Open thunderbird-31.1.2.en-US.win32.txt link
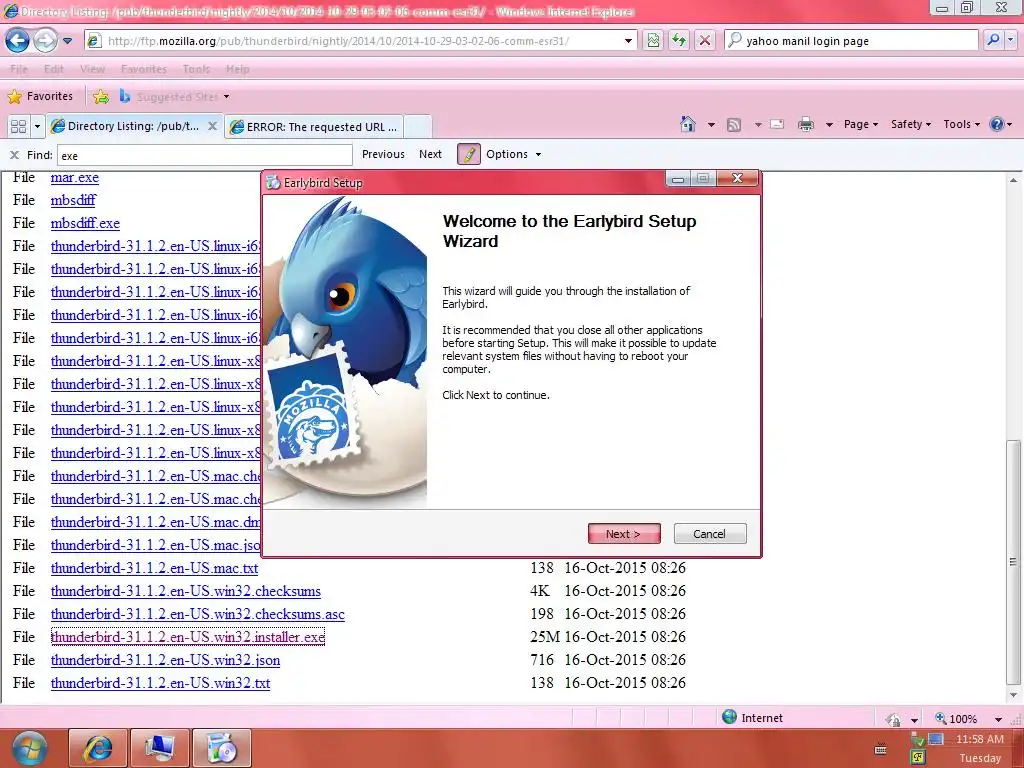Screen dimensions: 1024x768 [x=161, y=683]
